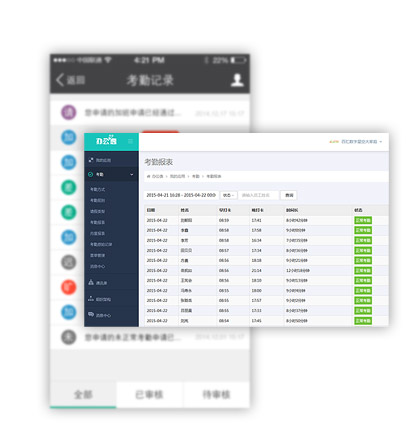
Task: Click the message center chat icon in the sidebar
Action: (91, 314)
